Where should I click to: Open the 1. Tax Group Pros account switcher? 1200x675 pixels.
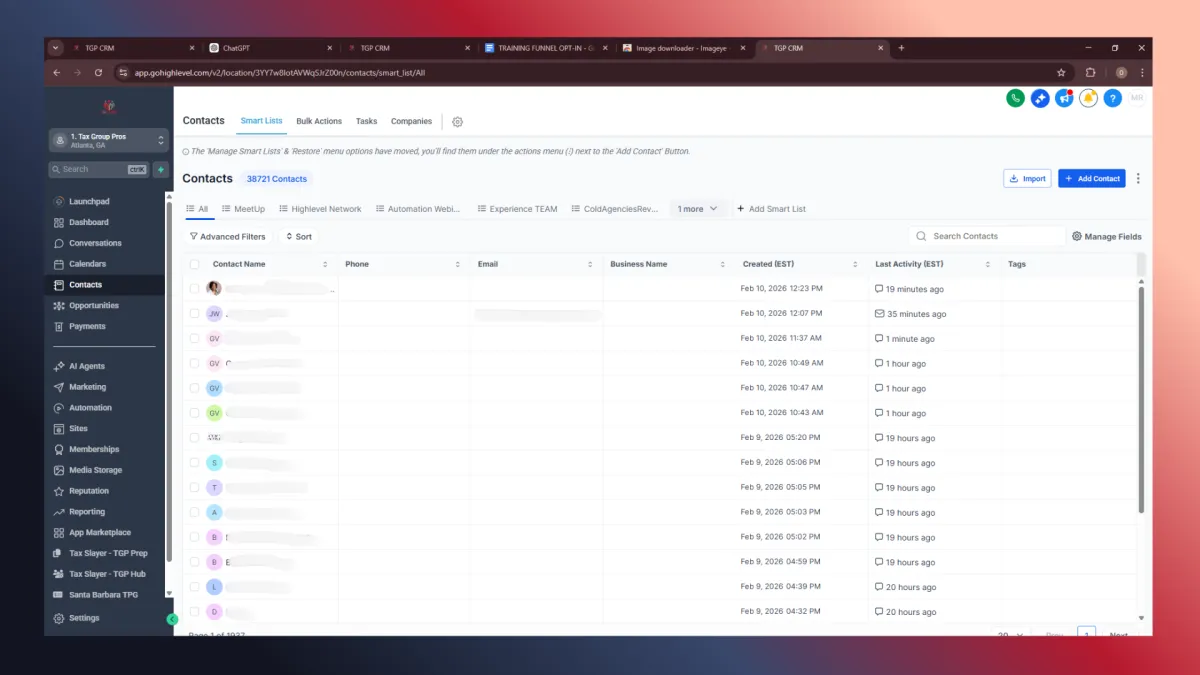pos(108,140)
